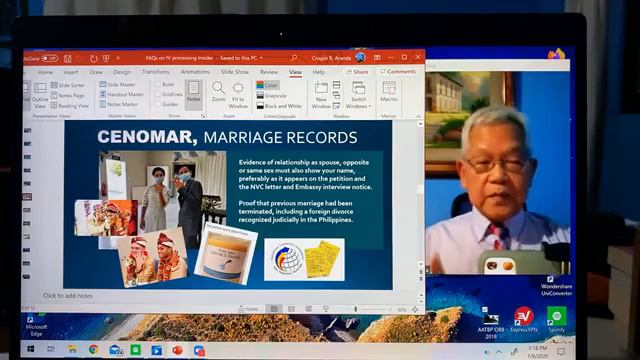Open PowerPoint from the taskbar
640x360 pixels.
(x=178, y=350)
